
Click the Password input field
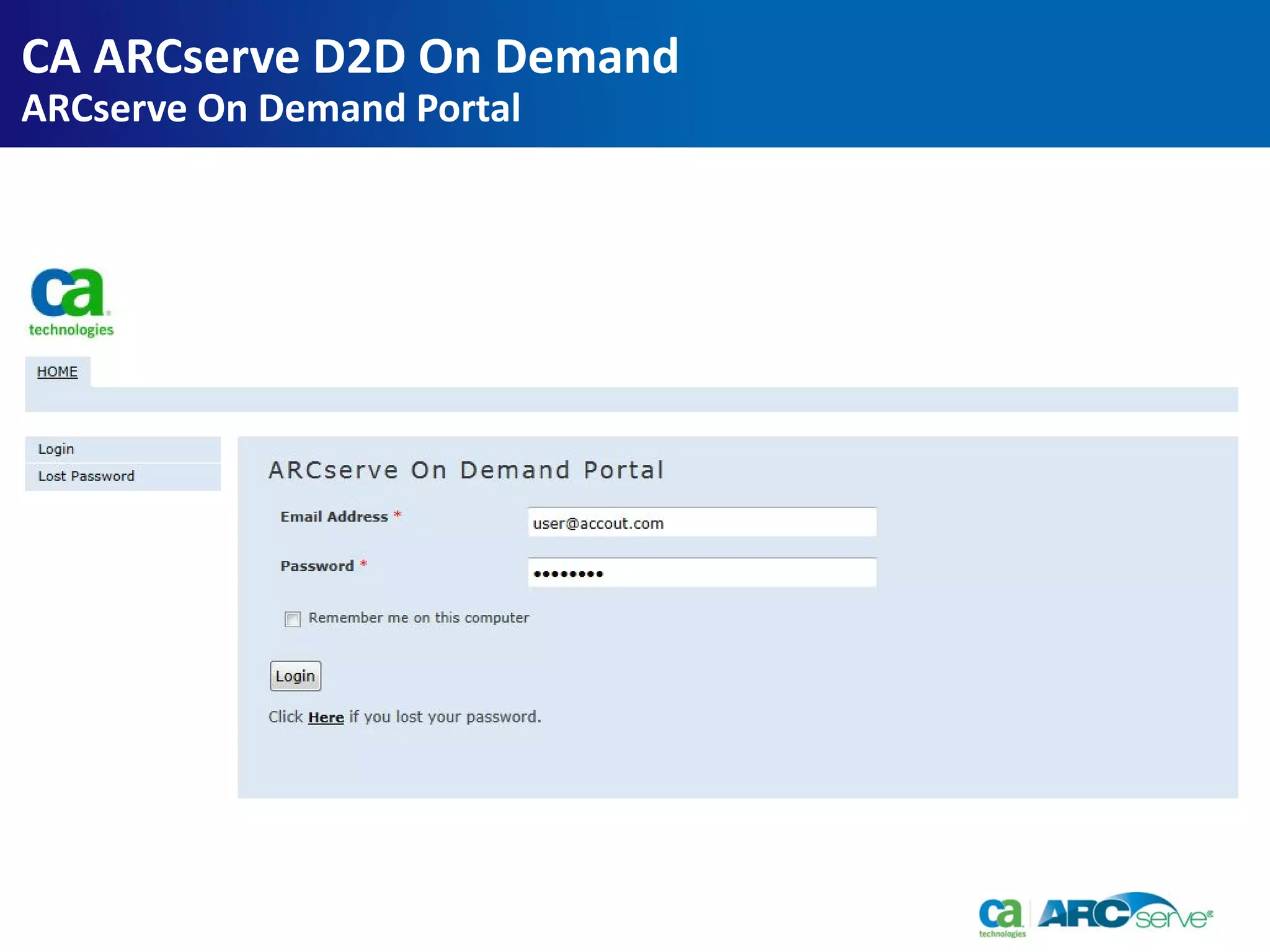tap(702, 573)
